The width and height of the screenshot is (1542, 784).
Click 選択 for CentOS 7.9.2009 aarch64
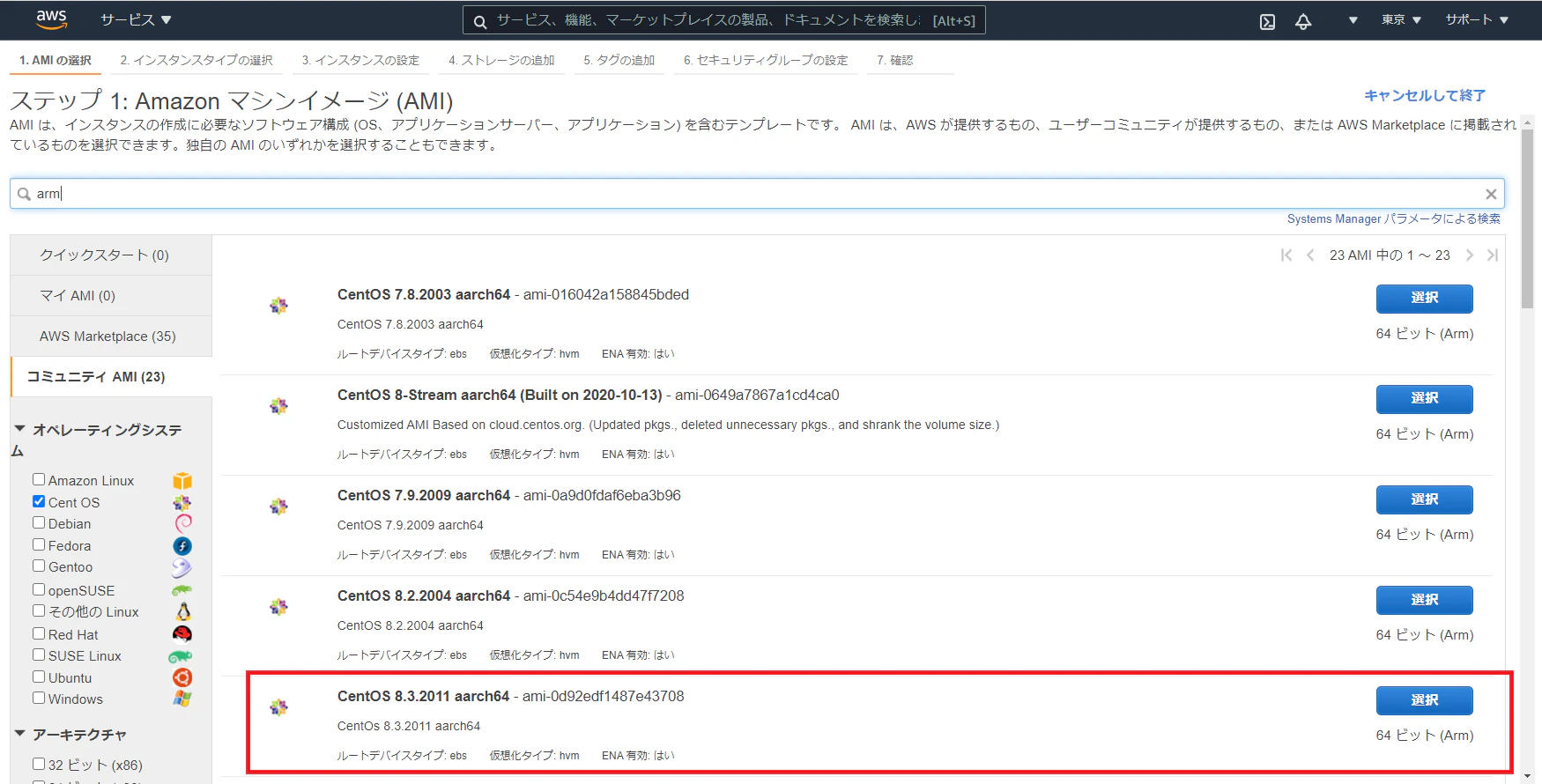tap(1424, 499)
